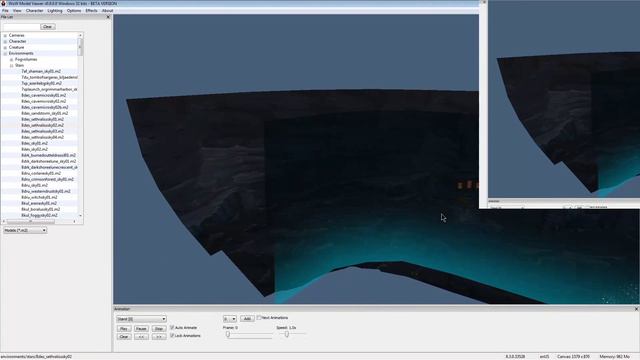This screenshot has width=640, height=360.
Task: Select 8dru_crimsonforest_sky01.m2 file
Action: [47, 179]
